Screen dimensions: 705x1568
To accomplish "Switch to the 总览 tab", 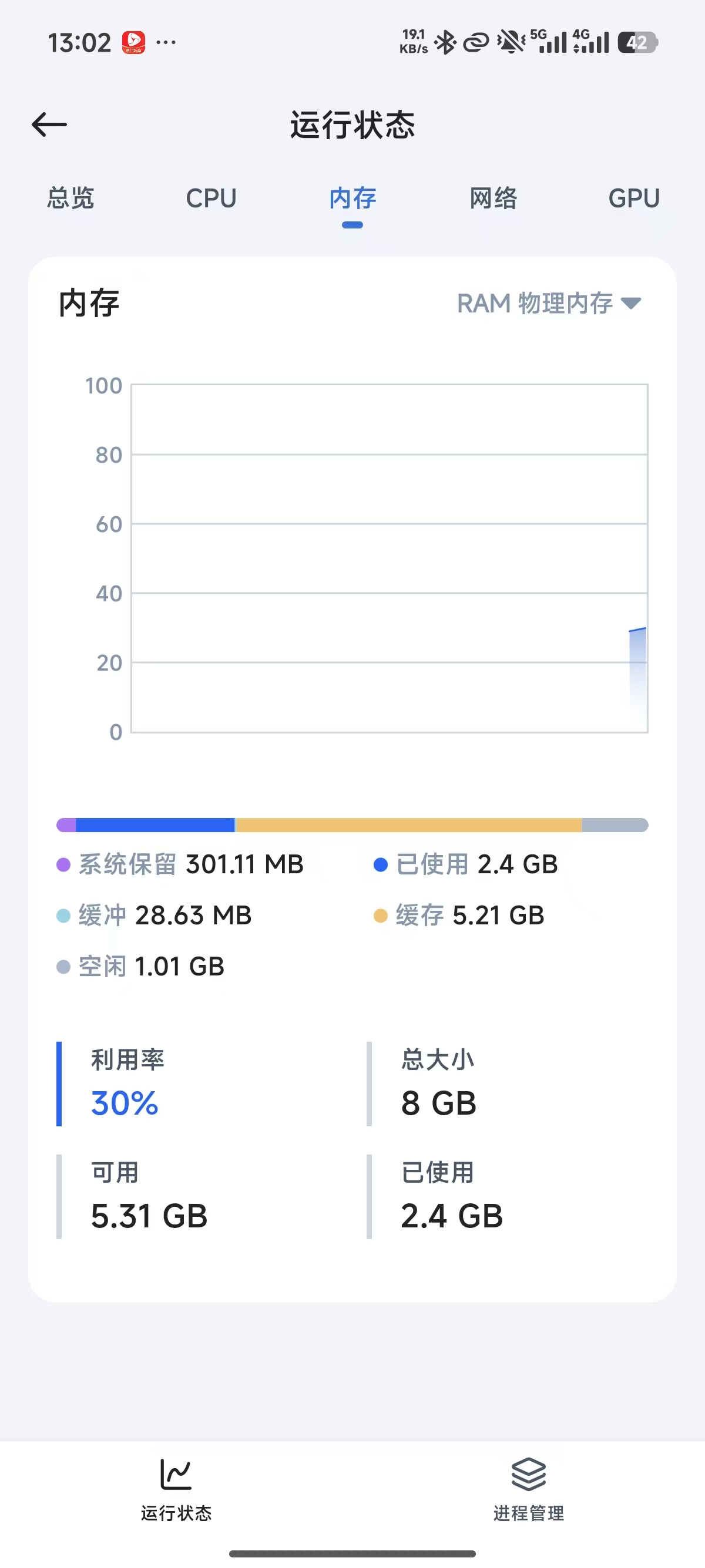I will click(x=70, y=198).
